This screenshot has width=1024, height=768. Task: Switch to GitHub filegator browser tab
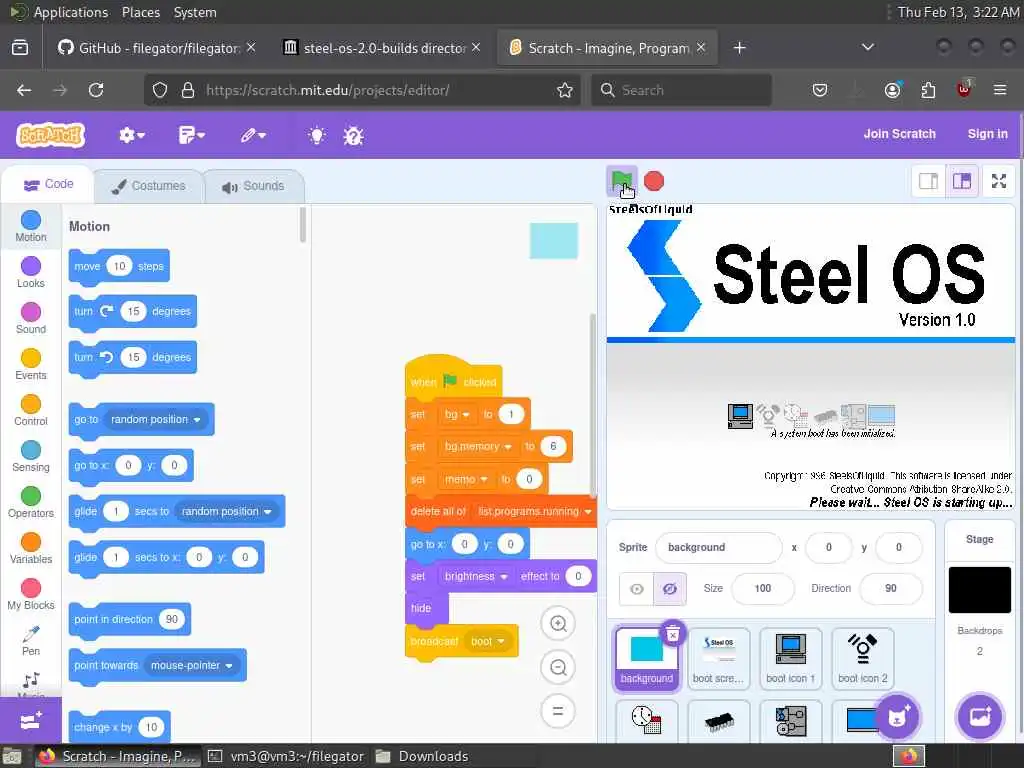click(x=157, y=48)
